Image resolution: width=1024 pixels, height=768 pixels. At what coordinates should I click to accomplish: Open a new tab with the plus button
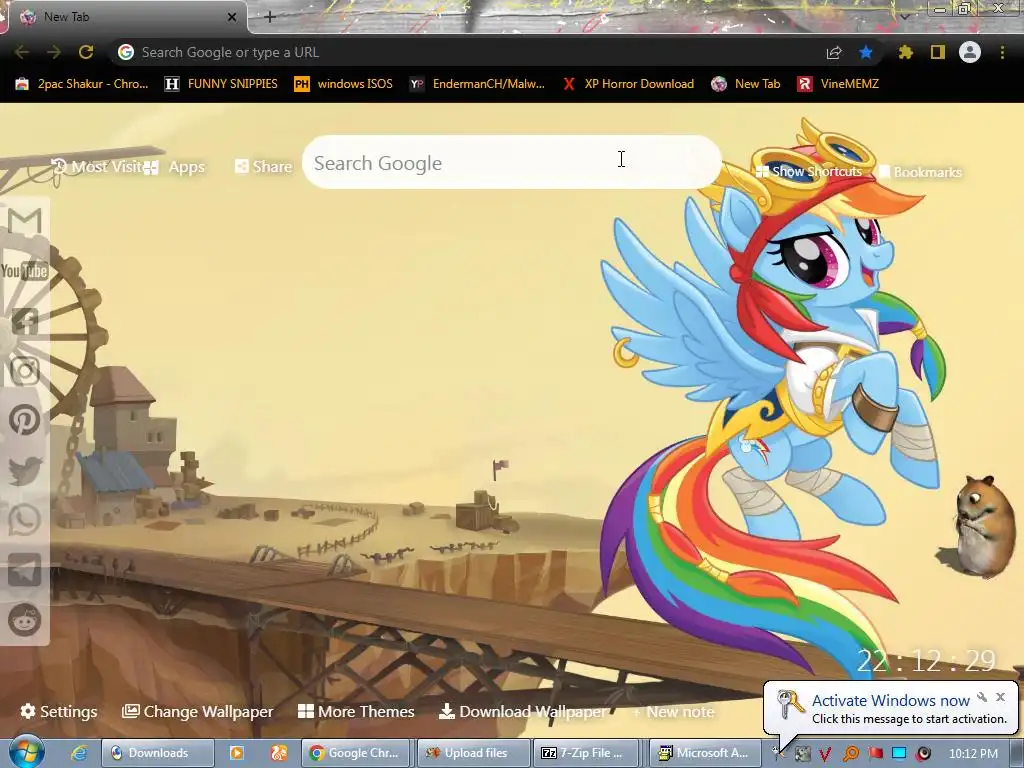click(270, 17)
